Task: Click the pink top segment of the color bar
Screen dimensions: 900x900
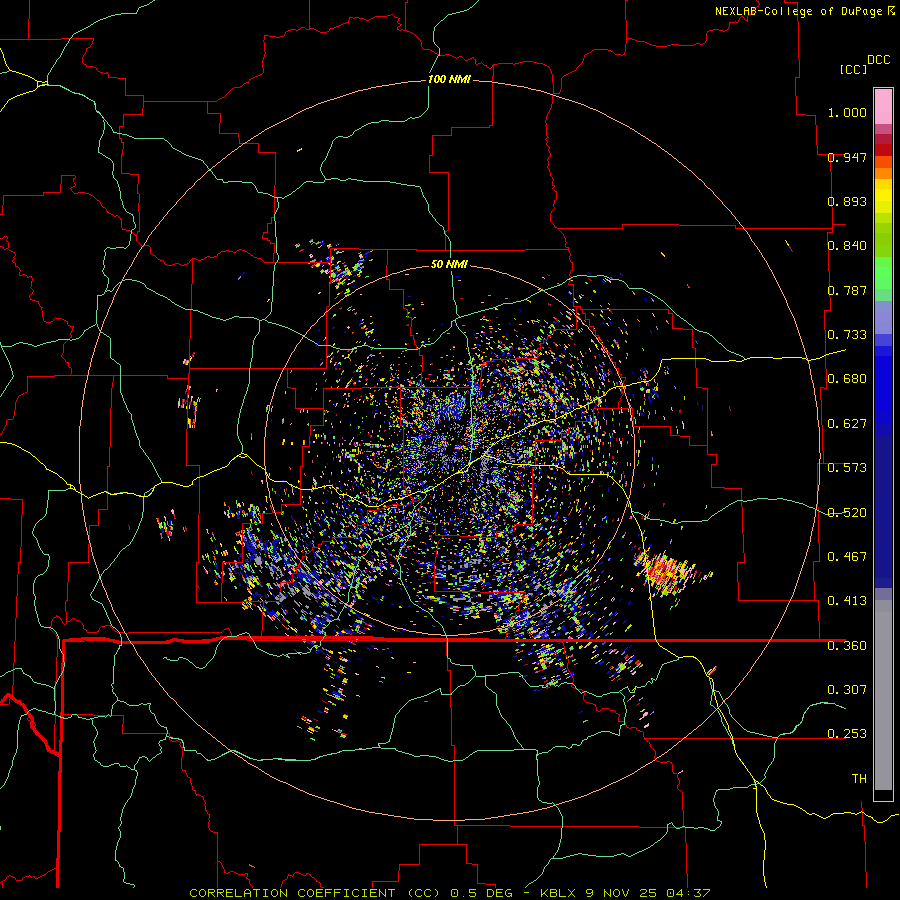Action: (883, 106)
